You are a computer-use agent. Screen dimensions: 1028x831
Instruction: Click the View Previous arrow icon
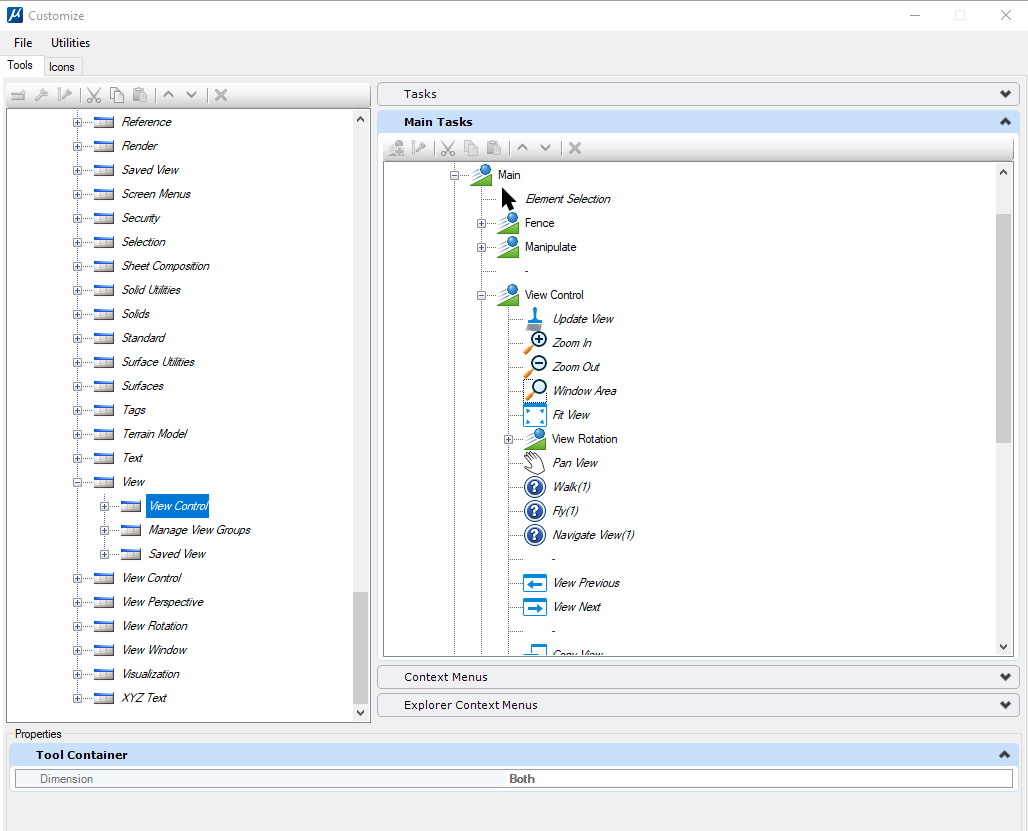(535, 583)
